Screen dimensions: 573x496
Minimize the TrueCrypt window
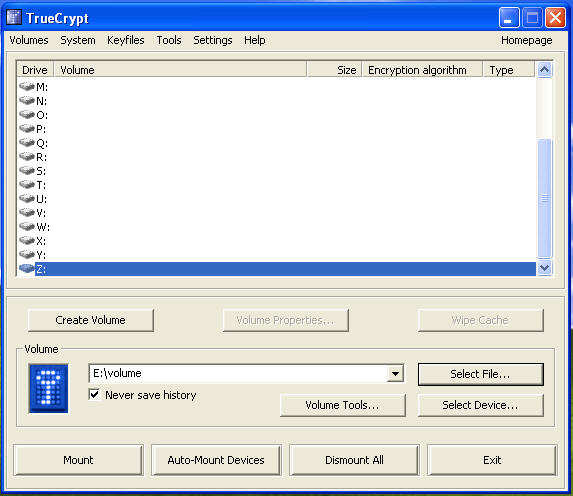pyautogui.click(x=509, y=18)
